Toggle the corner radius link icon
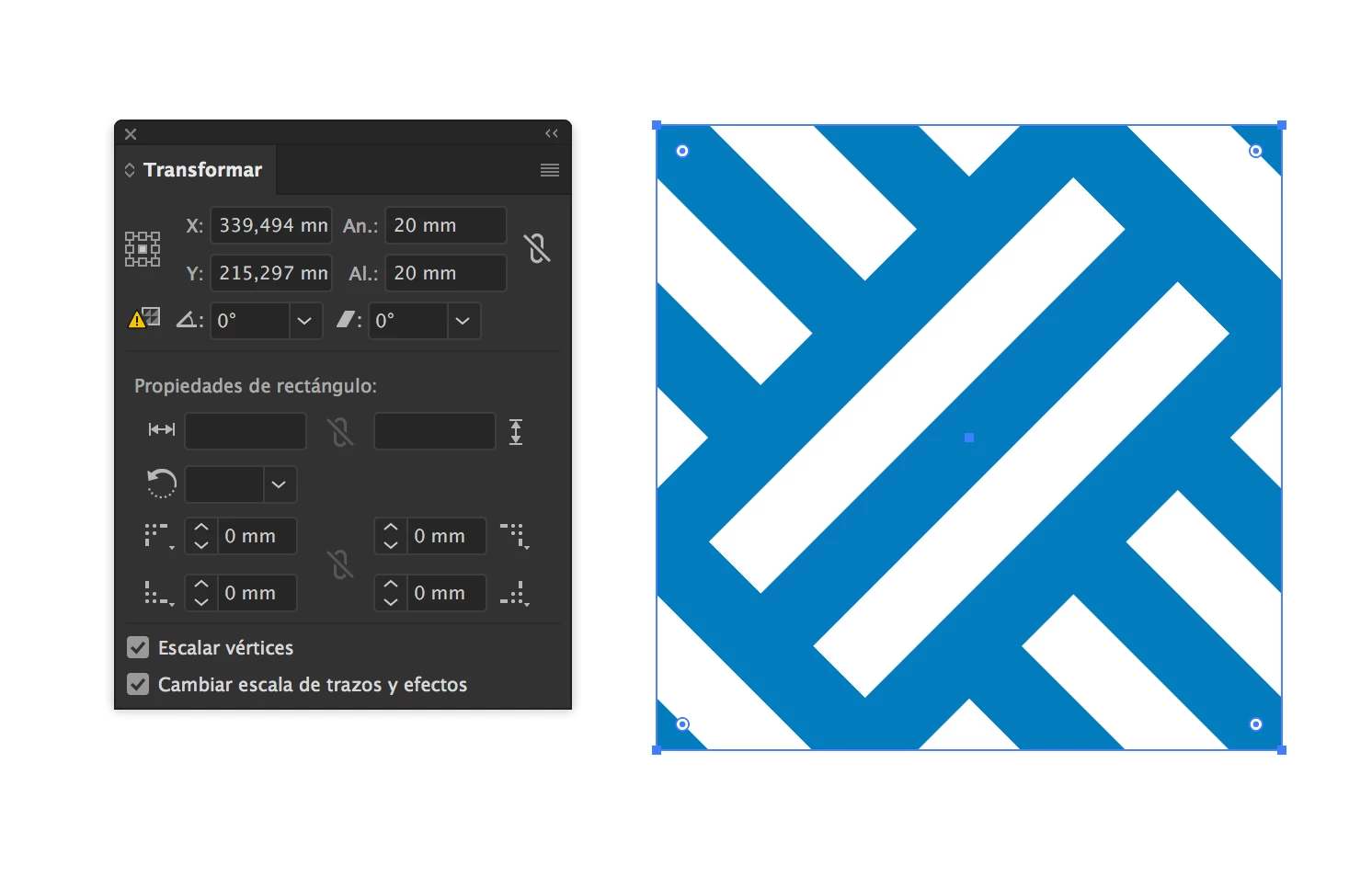Image resolution: width=1372 pixels, height=877 pixels. pyautogui.click(x=341, y=564)
